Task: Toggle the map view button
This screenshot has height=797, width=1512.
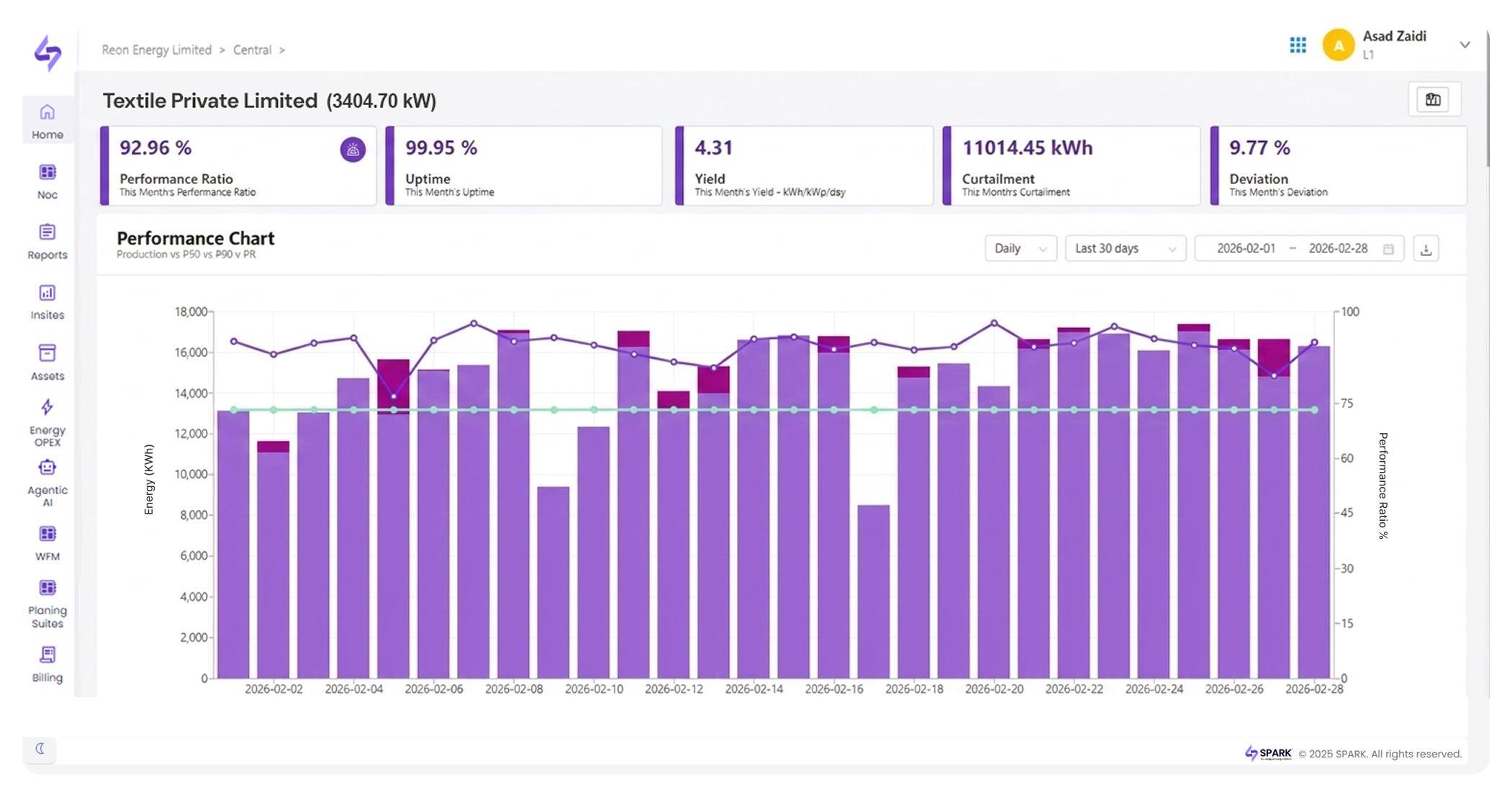Action: 1433,100
